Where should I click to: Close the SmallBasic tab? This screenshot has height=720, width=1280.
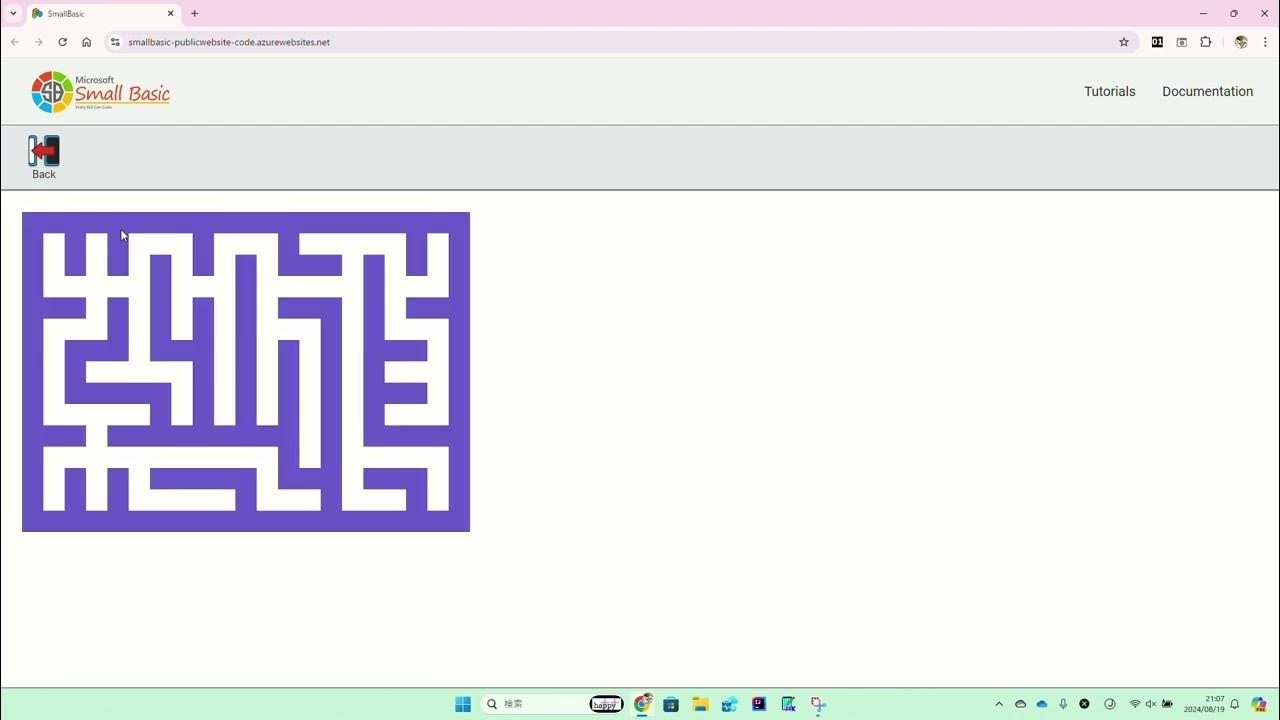(x=170, y=13)
